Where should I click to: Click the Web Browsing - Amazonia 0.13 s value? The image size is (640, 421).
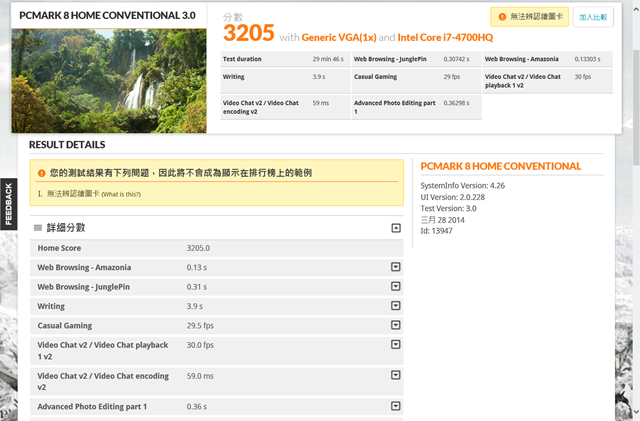point(197,267)
